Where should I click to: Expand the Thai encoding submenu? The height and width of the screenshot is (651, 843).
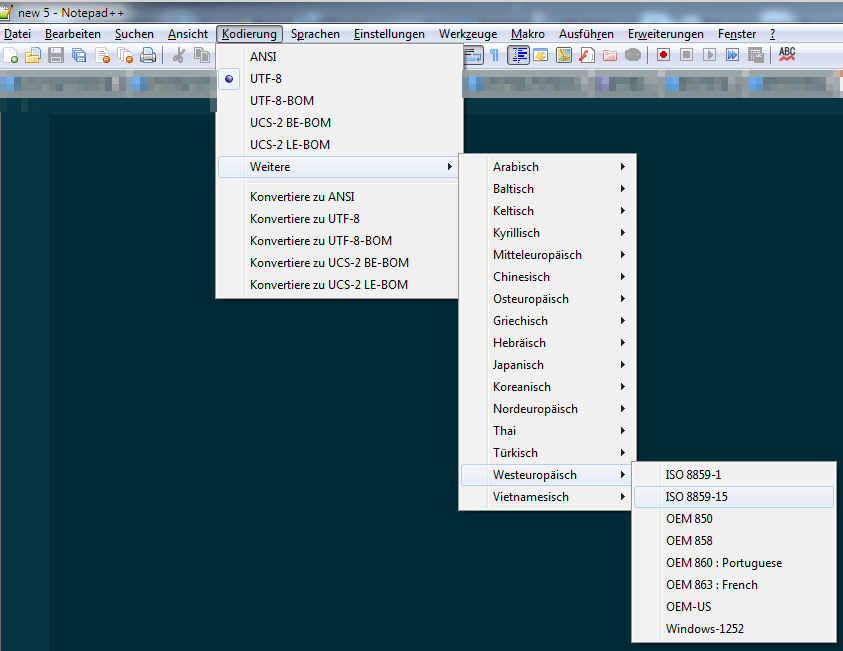coord(547,431)
